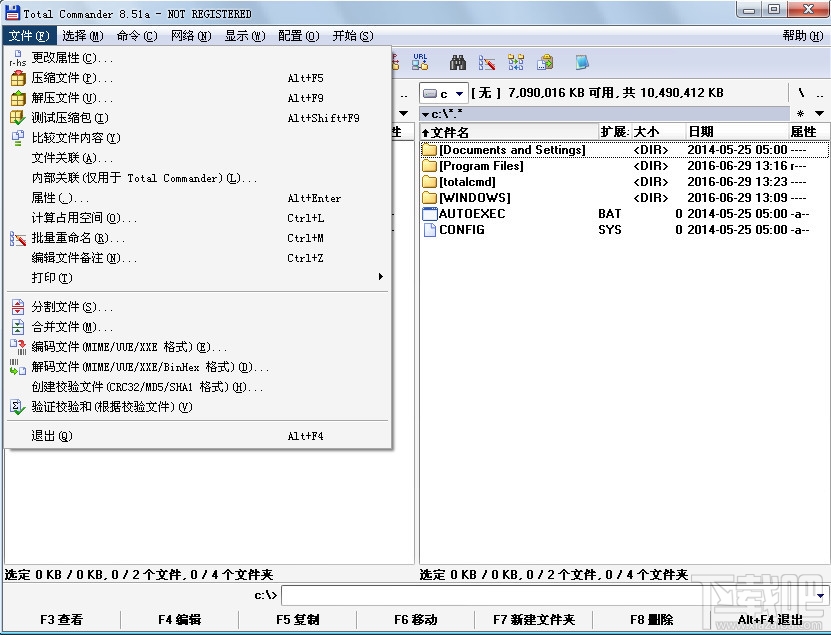Screen dimensions: 831x635
Task: Open the 命令(C) menu
Action: 137,36
